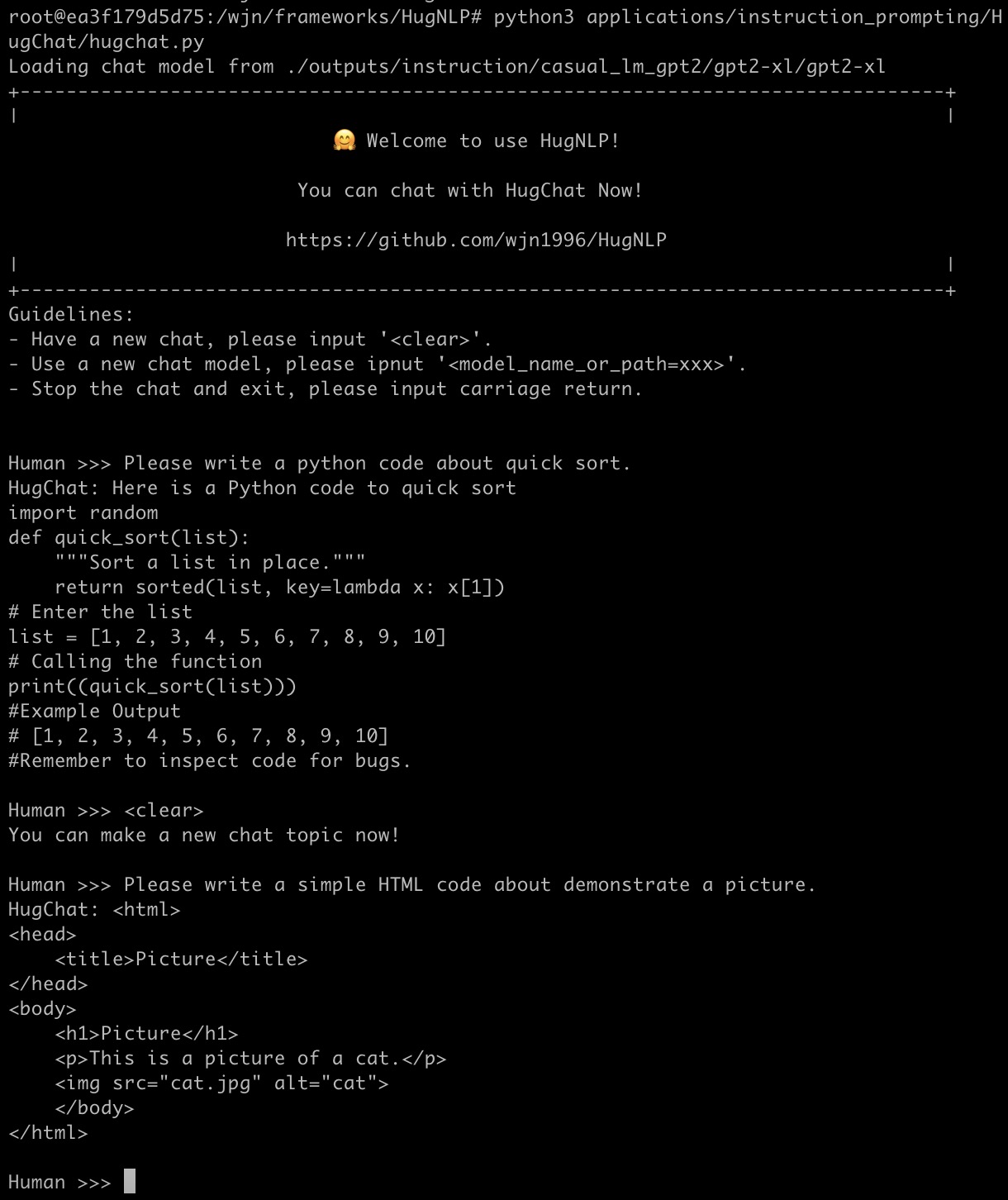Image resolution: width=1008 pixels, height=1200 pixels.
Task: Click the img src cat.jpg line
Action: (221, 1083)
